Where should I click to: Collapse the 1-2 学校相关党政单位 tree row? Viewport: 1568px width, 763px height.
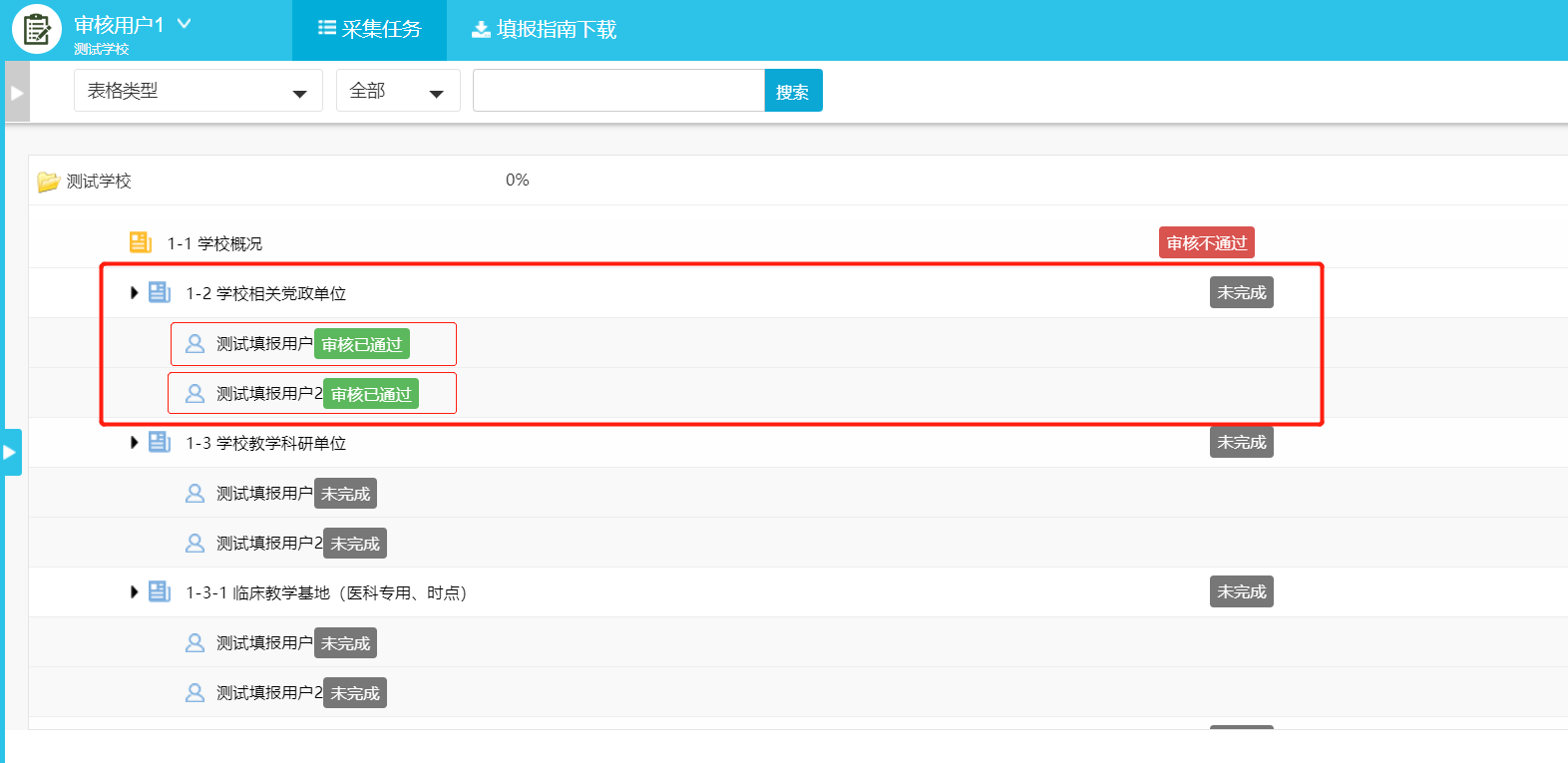click(134, 292)
